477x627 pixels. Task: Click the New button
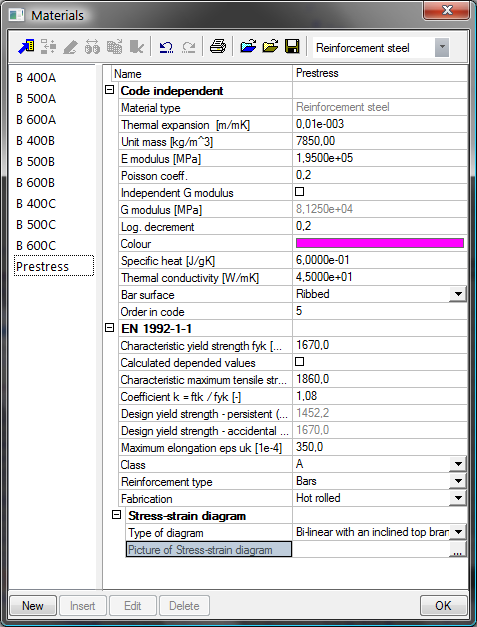pyautogui.click(x=33, y=606)
